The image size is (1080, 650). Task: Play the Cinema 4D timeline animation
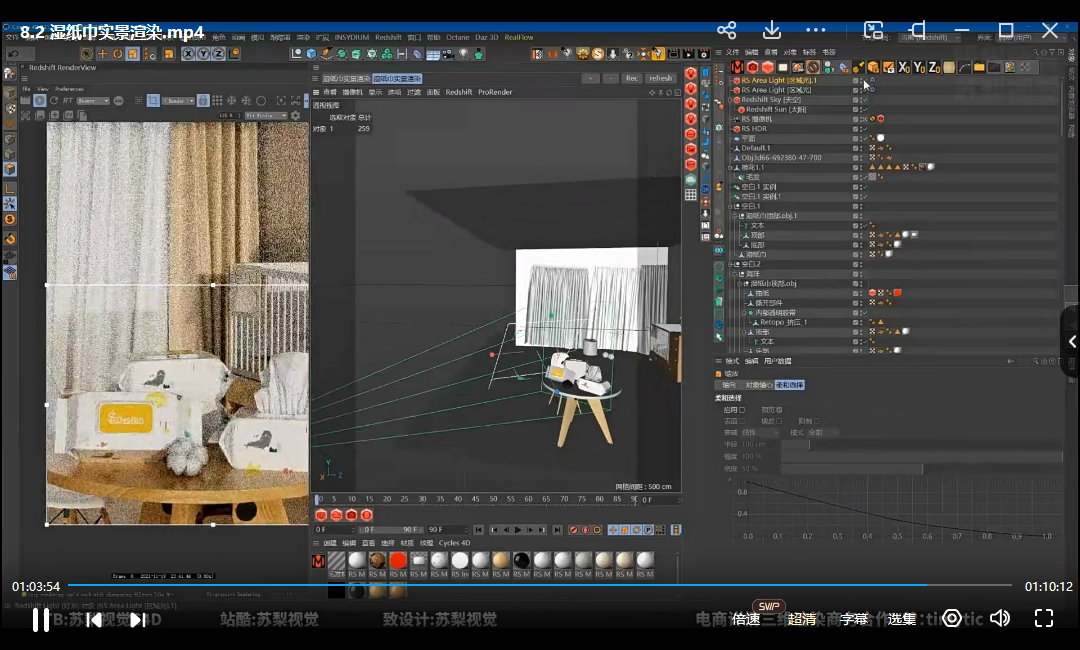tap(518, 530)
